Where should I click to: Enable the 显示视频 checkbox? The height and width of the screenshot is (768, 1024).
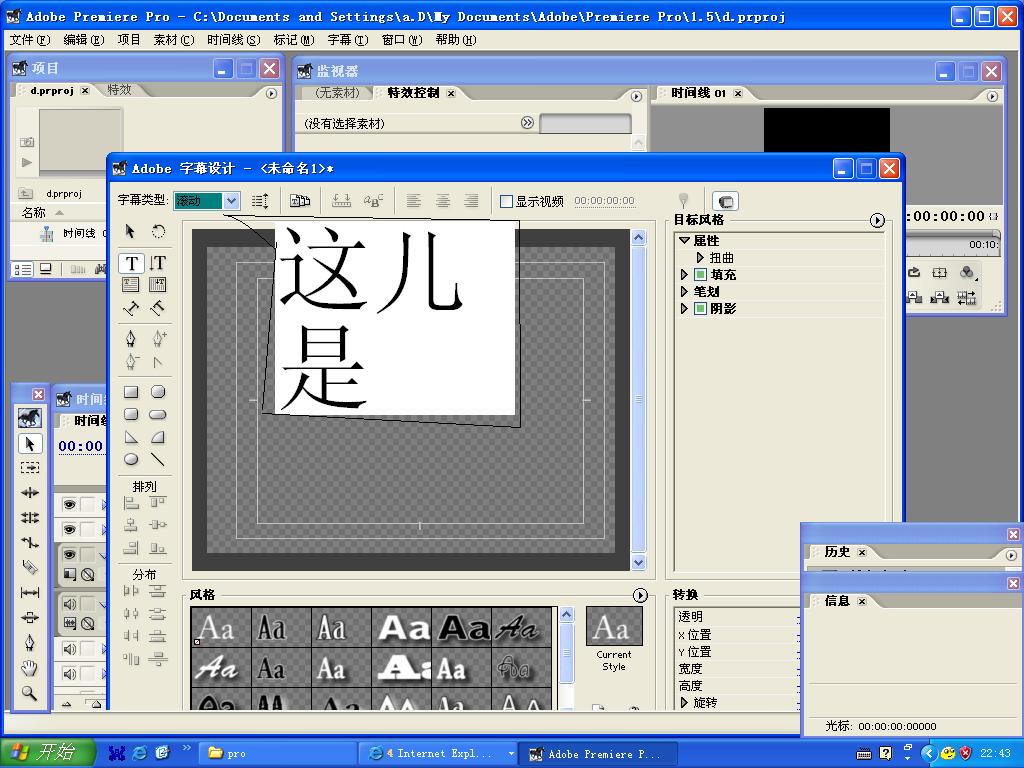point(506,201)
